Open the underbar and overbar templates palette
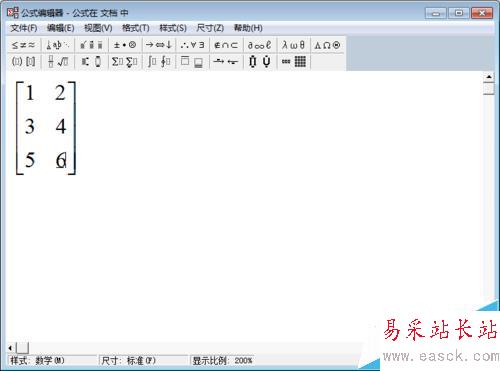Screen dimensions: 500x371 (193, 62)
